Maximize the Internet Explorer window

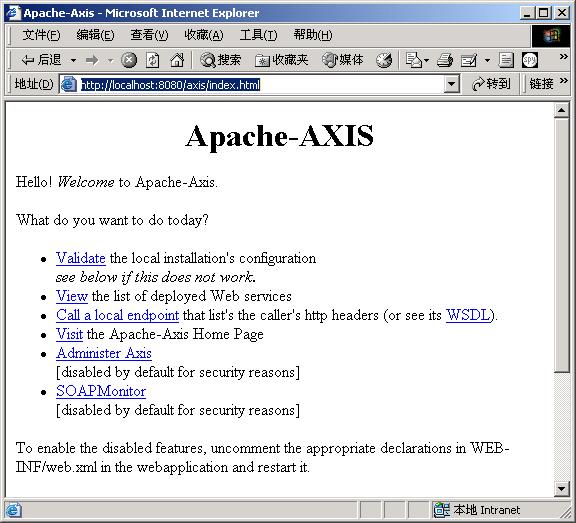point(544,13)
